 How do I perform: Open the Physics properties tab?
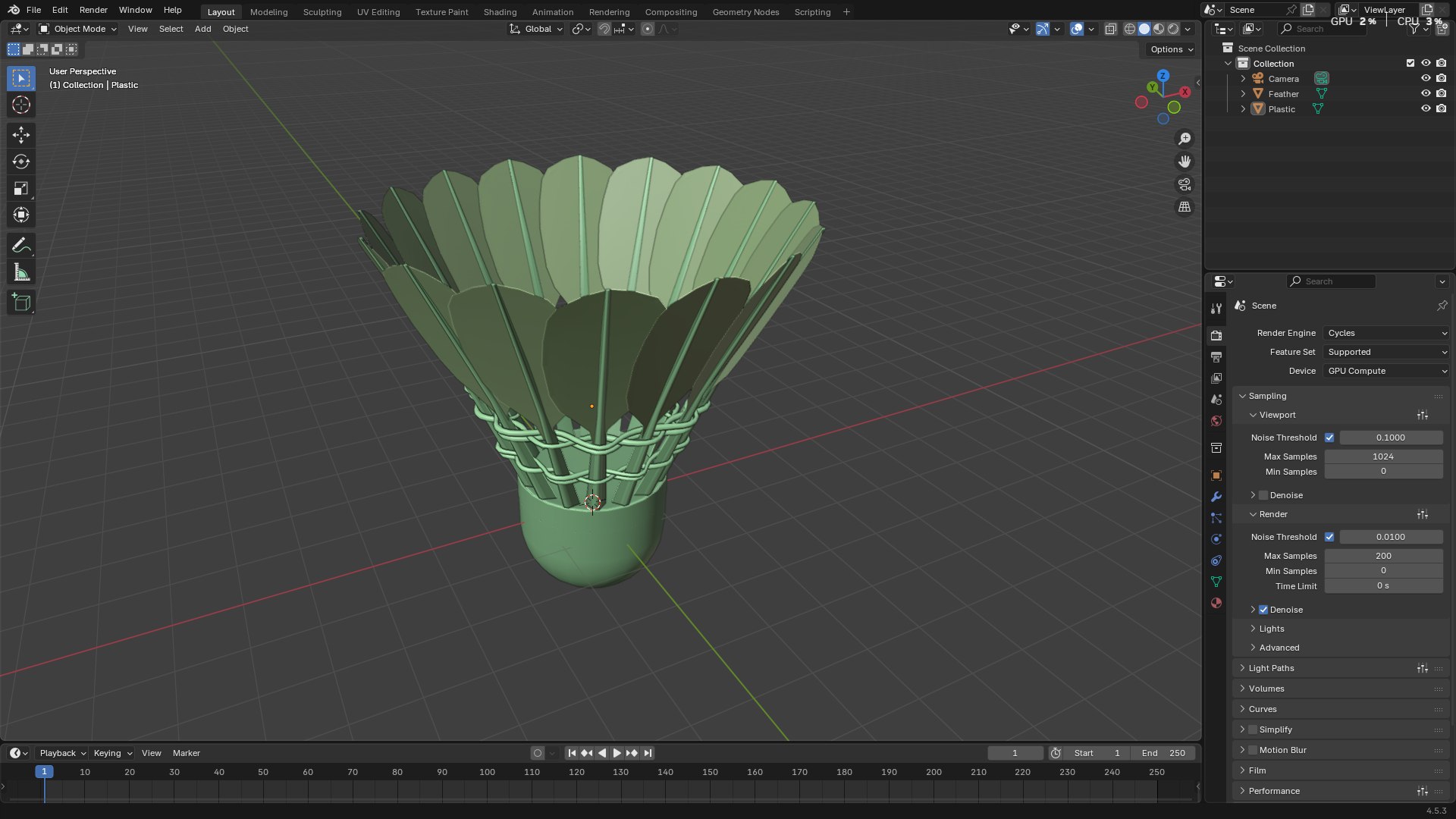tap(1216, 539)
